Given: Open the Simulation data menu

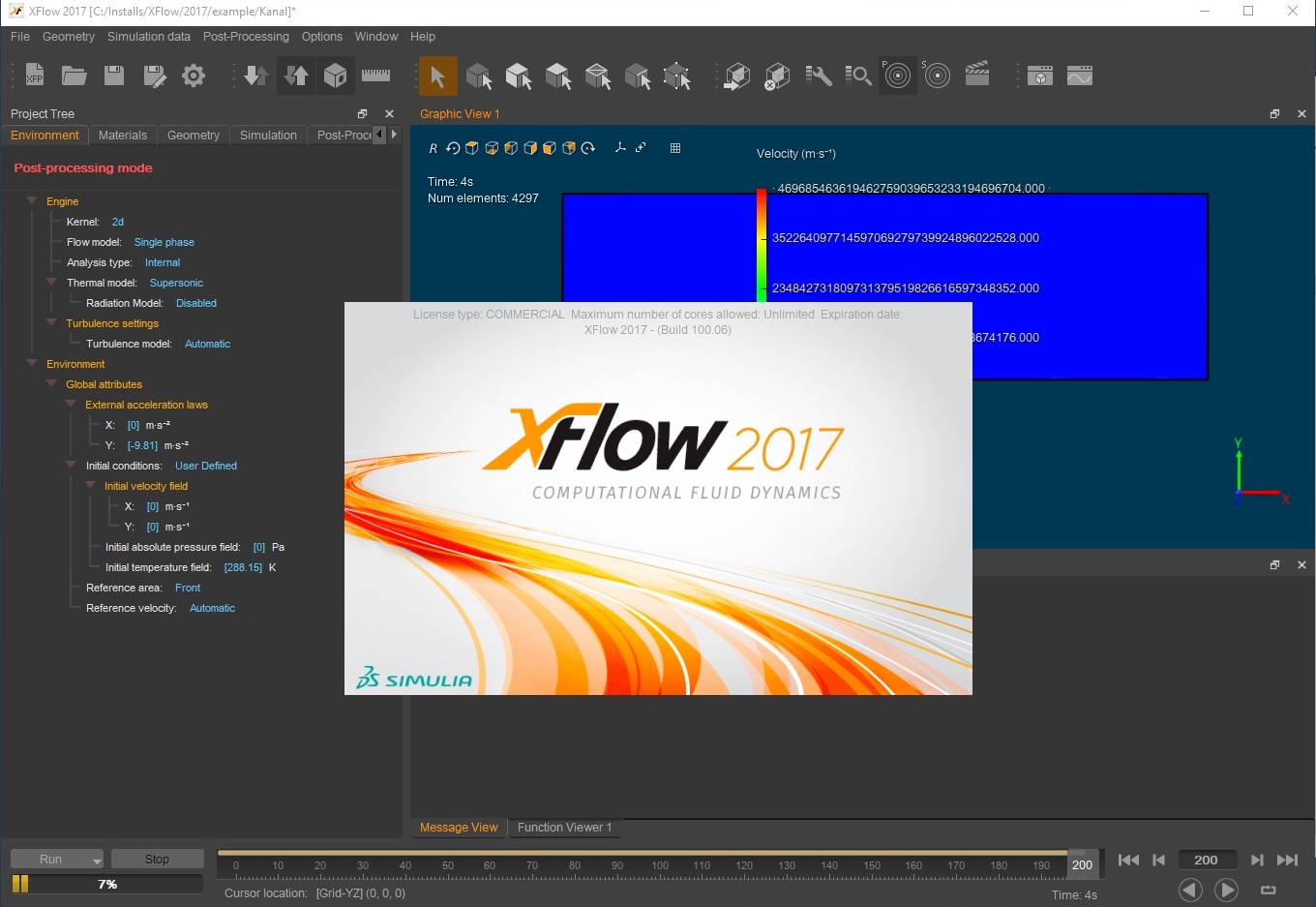Looking at the screenshot, I should point(149,37).
